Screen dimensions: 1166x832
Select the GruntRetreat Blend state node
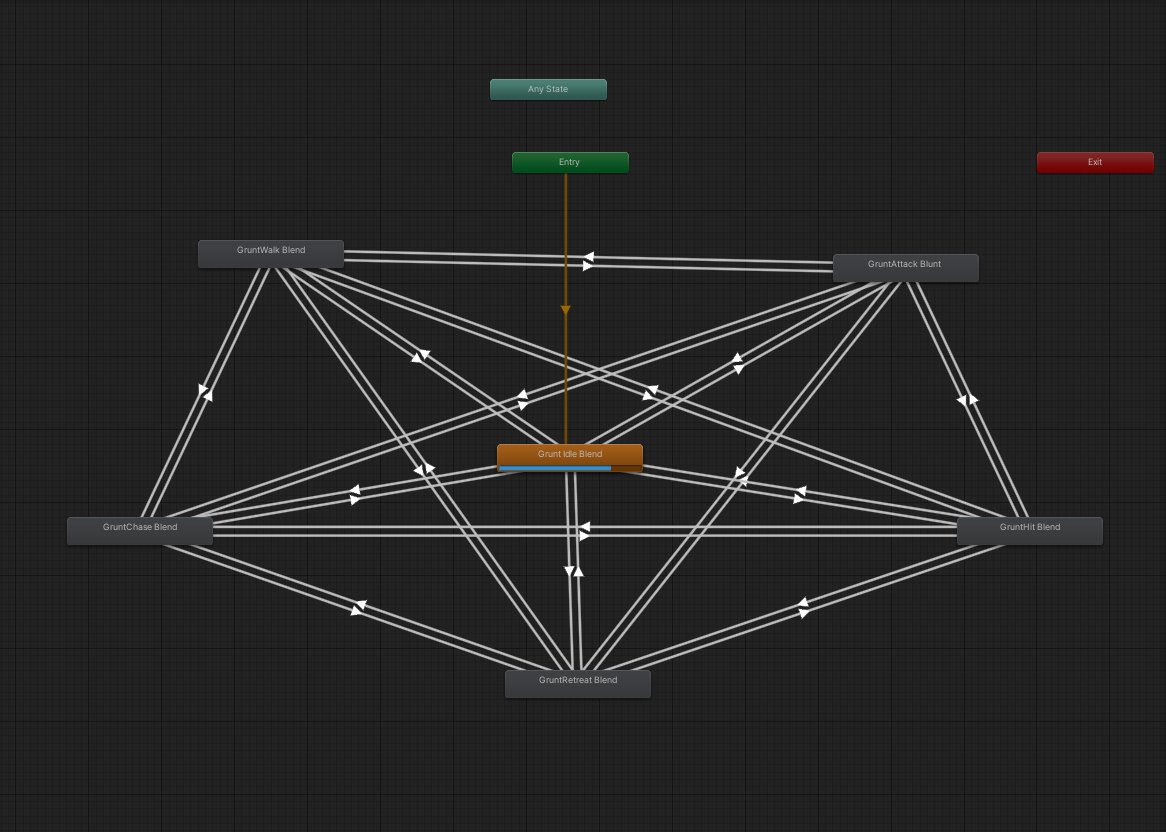pos(578,681)
